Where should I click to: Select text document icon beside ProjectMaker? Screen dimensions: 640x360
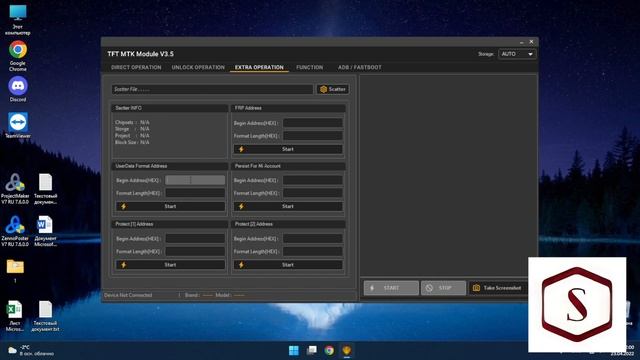click(45, 189)
